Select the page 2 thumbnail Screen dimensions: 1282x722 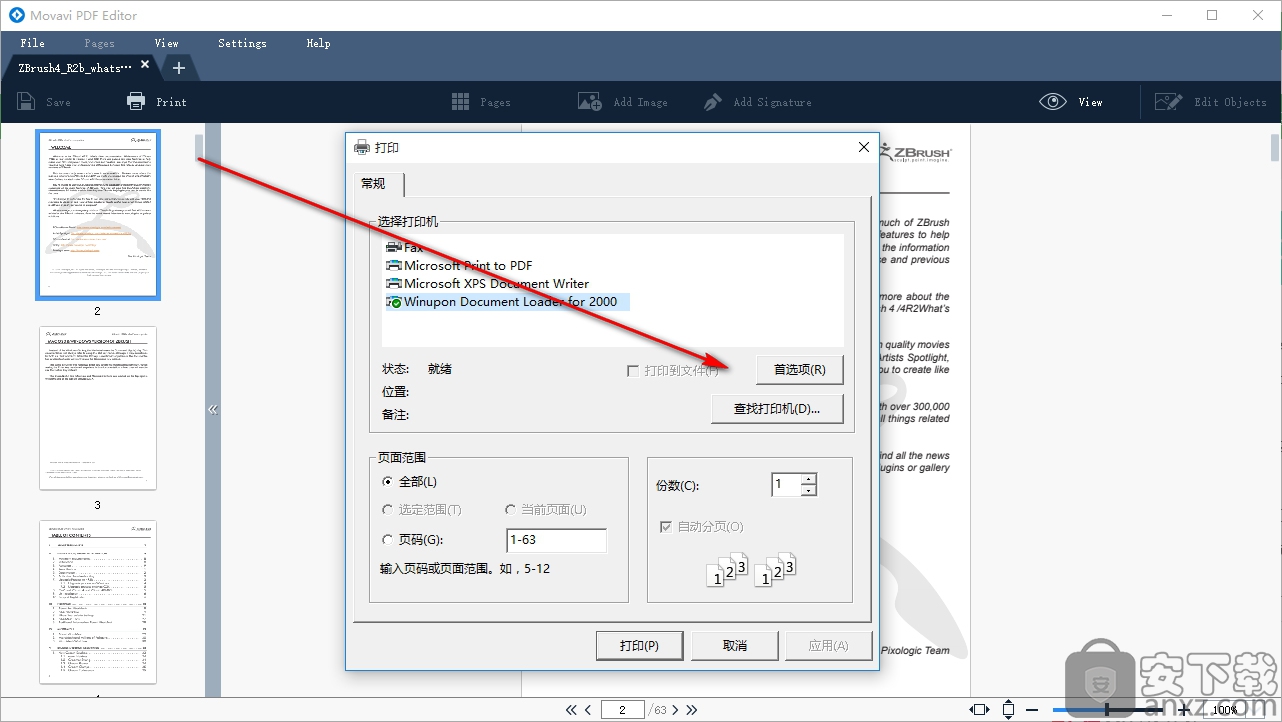pyautogui.click(x=98, y=214)
